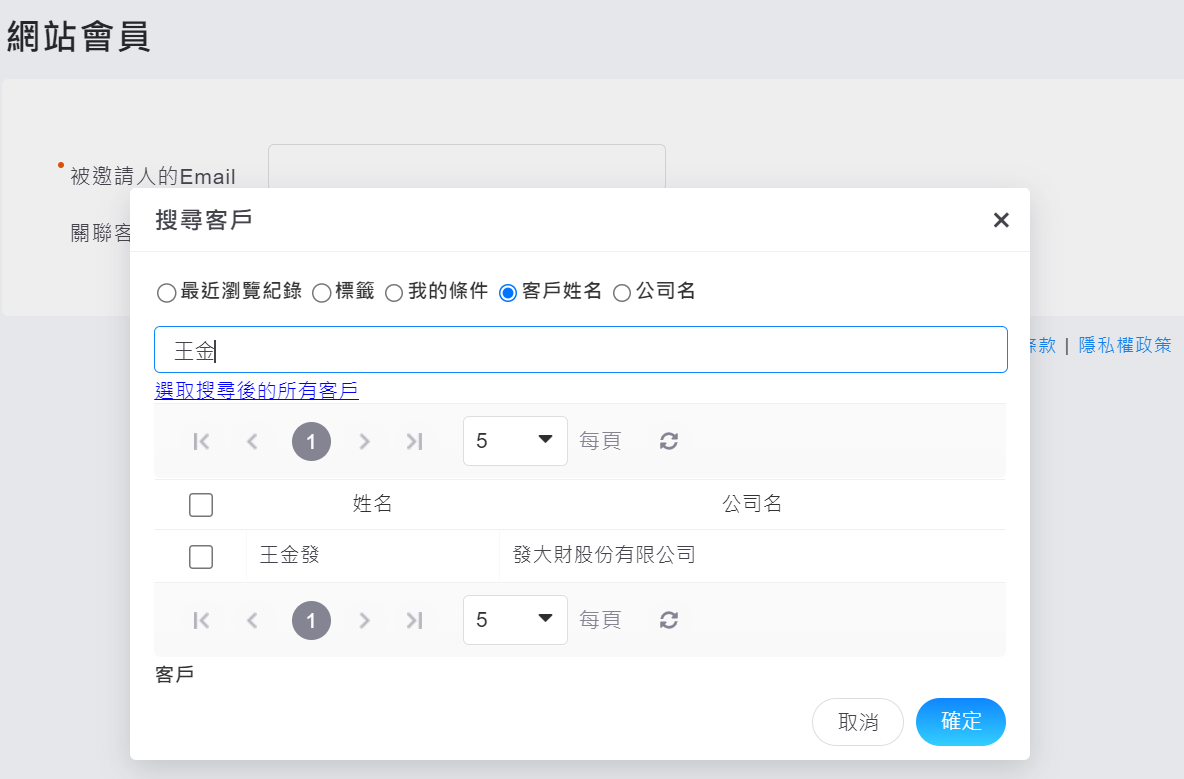Toggle the select-all checkbox in table header

[201, 504]
